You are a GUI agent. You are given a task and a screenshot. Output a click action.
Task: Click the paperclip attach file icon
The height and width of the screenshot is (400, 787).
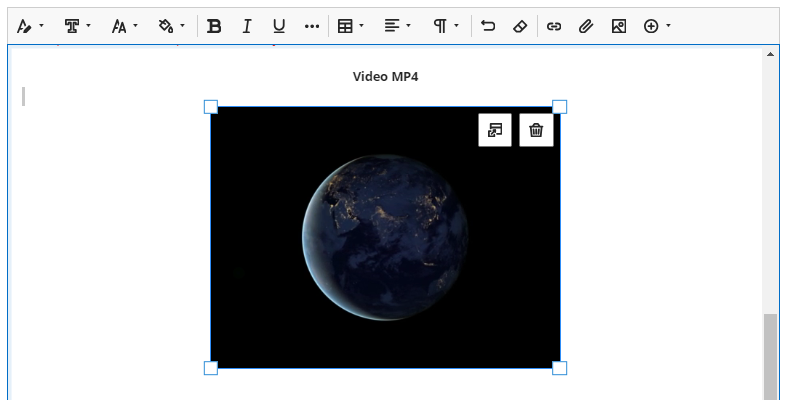click(586, 27)
